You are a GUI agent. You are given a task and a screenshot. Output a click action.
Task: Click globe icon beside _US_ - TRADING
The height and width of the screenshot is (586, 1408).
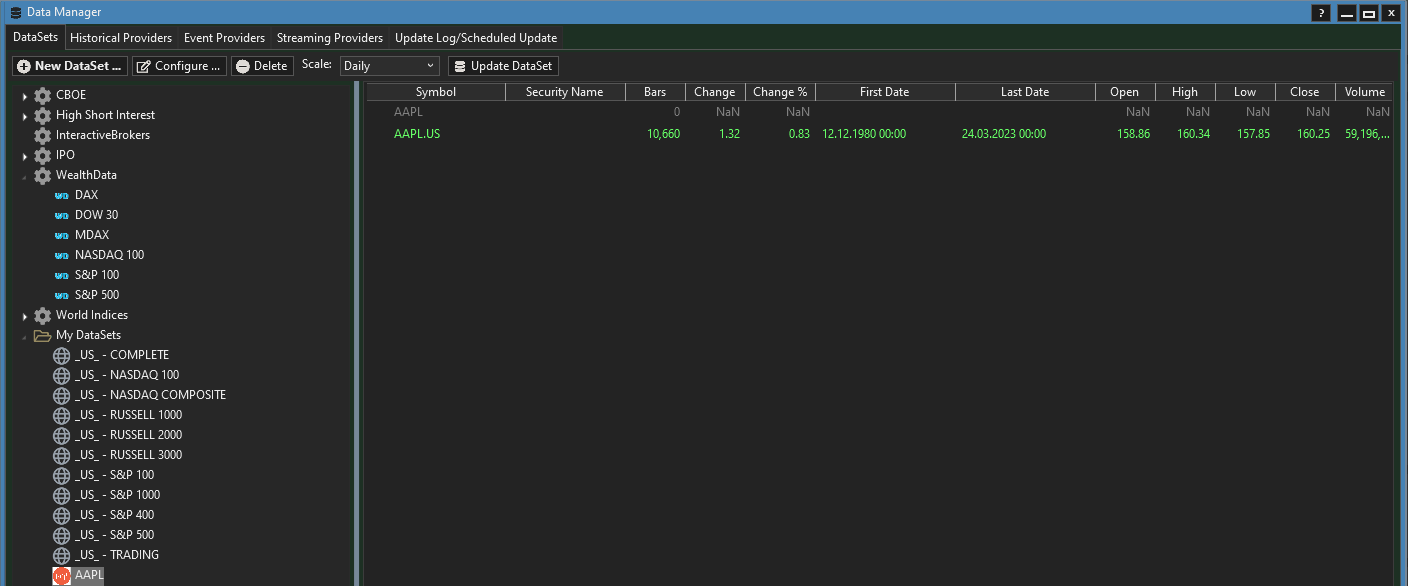click(61, 555)
